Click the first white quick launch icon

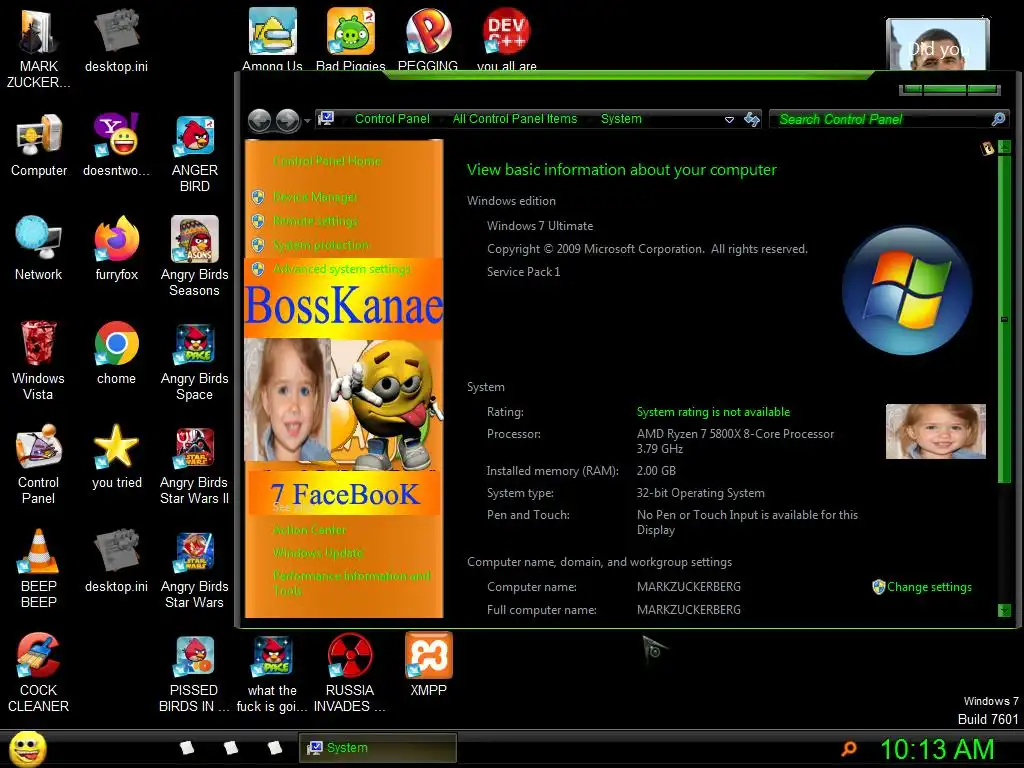point(187,748)
